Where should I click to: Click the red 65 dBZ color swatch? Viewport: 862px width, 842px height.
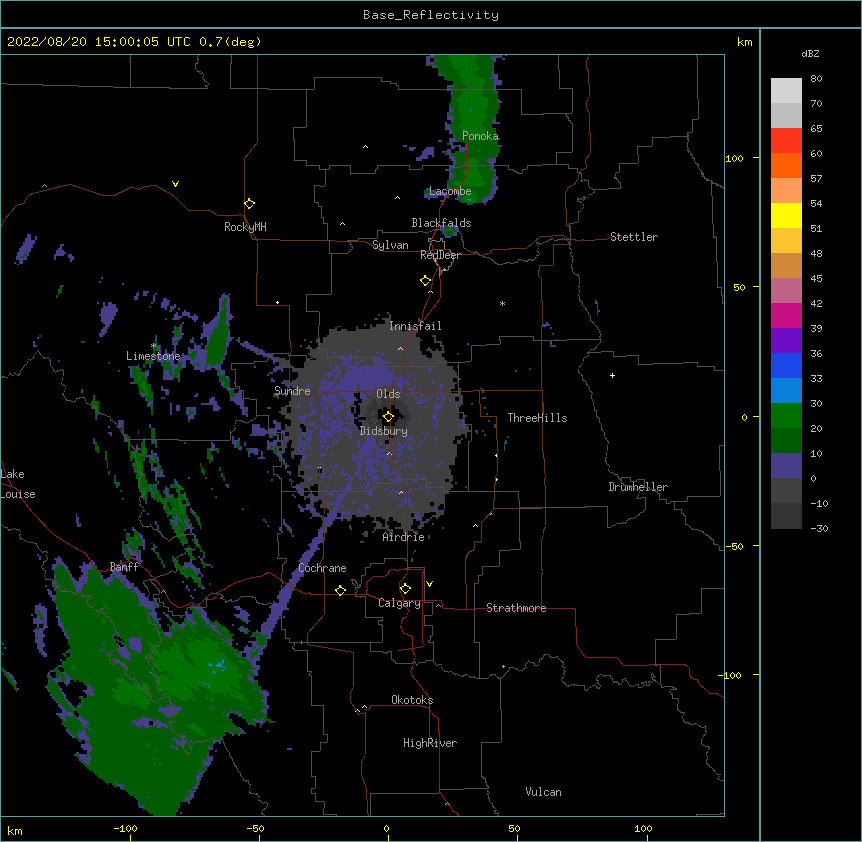786,140
